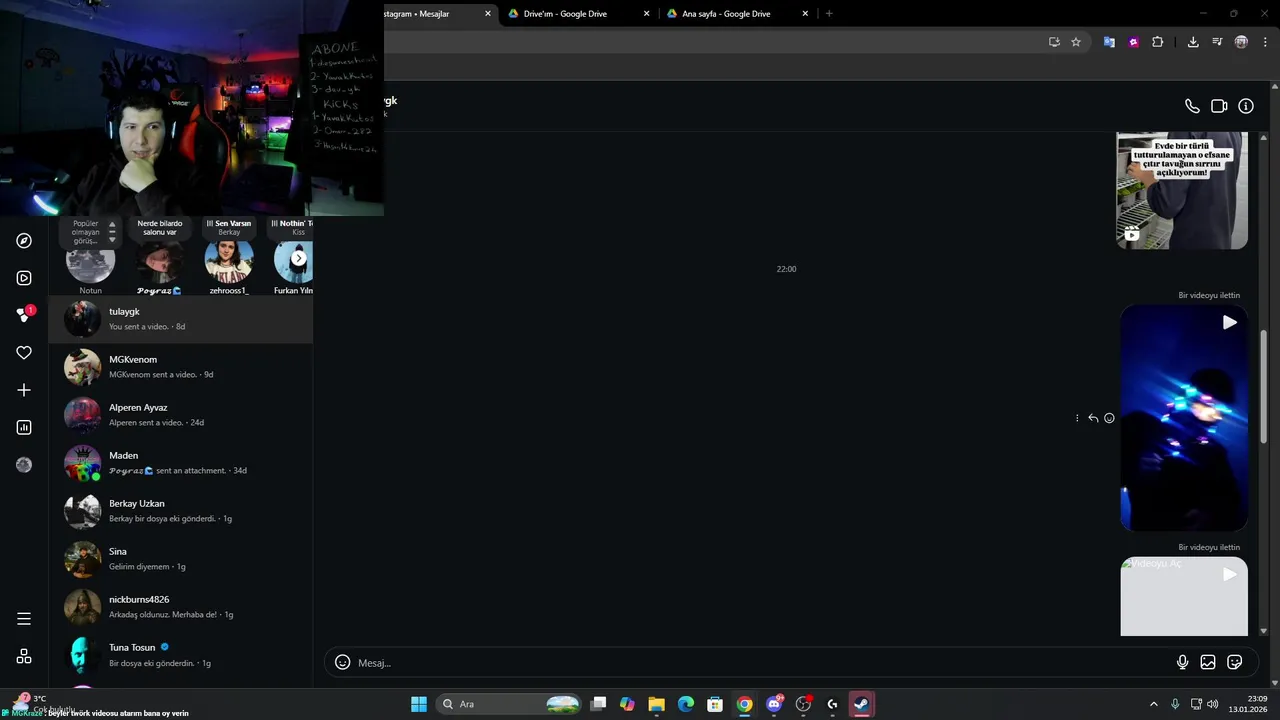Open Messages icon with red badge
This screenshot has height=720, width=1280.
click(24, 315)
